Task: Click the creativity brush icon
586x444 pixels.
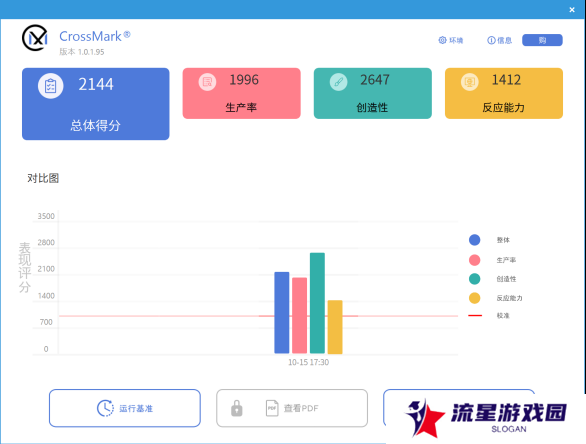Action: pyautogui.click(x=339, y=81)
